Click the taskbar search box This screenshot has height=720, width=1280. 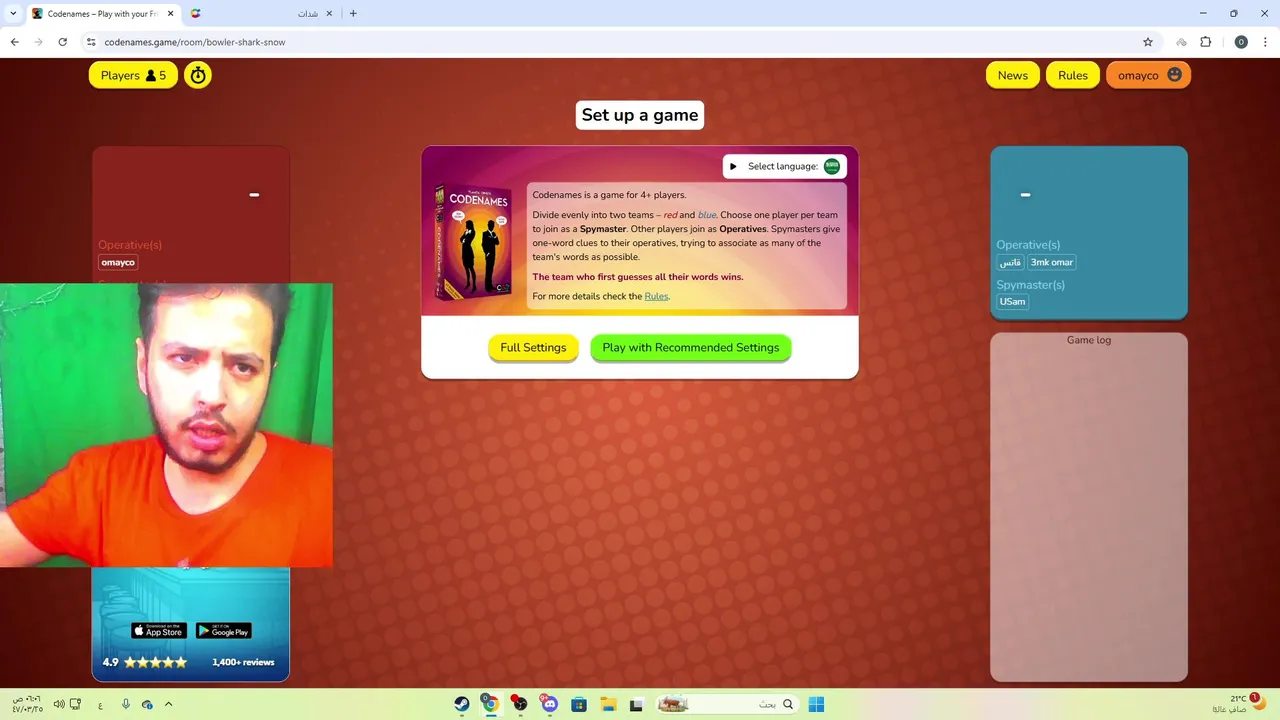[727, 704]
